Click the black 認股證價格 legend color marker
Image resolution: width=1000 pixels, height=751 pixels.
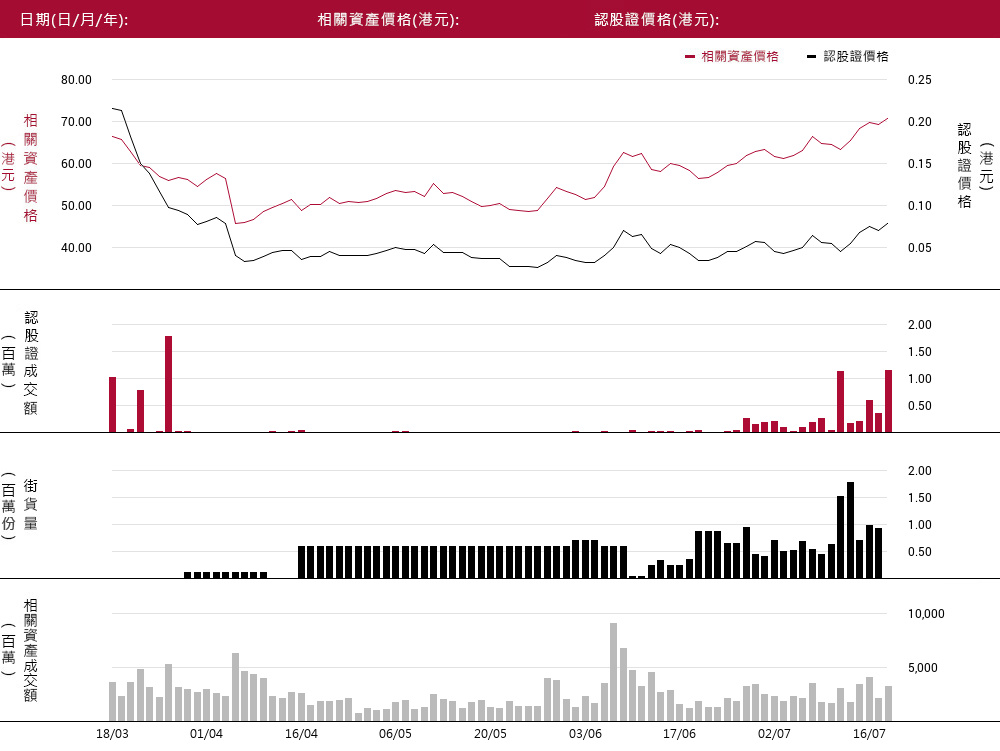811,57
